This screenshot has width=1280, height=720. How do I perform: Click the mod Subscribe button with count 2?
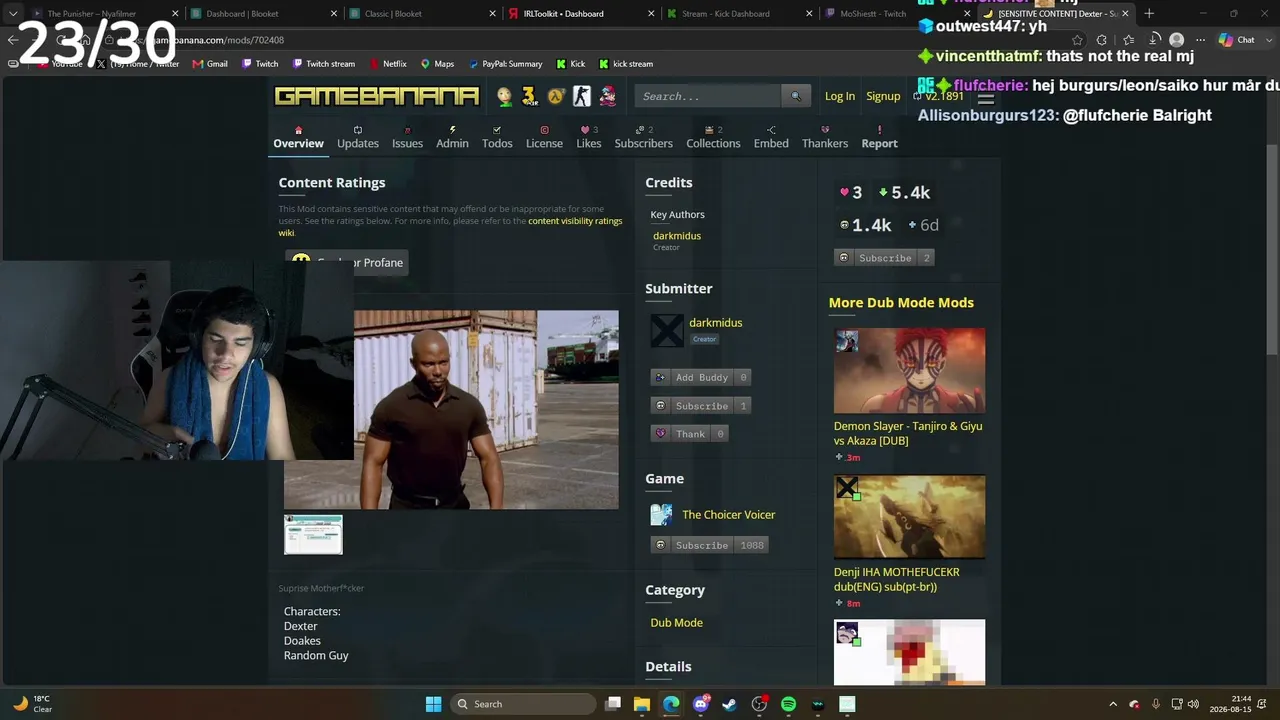[884, 258]
